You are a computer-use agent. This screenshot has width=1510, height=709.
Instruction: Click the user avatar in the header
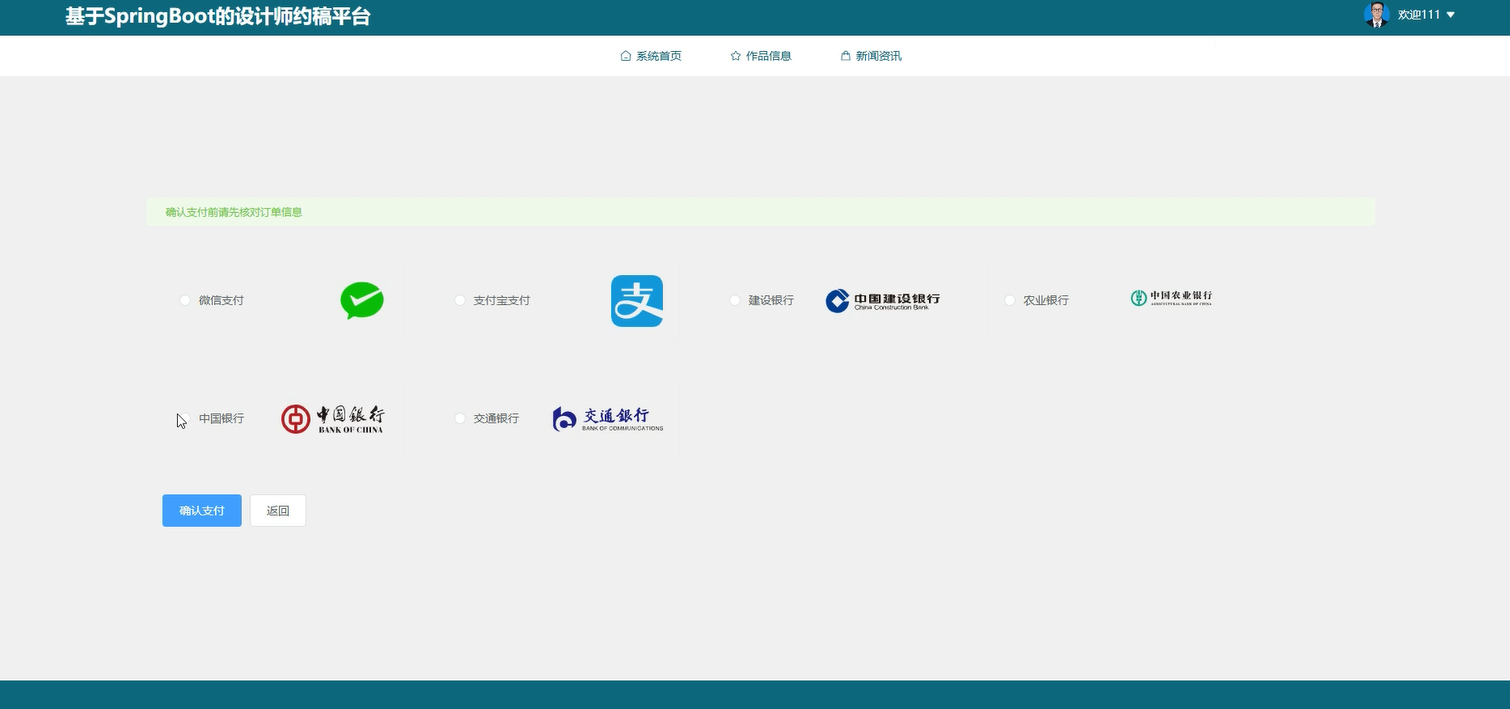[1377, 14]
